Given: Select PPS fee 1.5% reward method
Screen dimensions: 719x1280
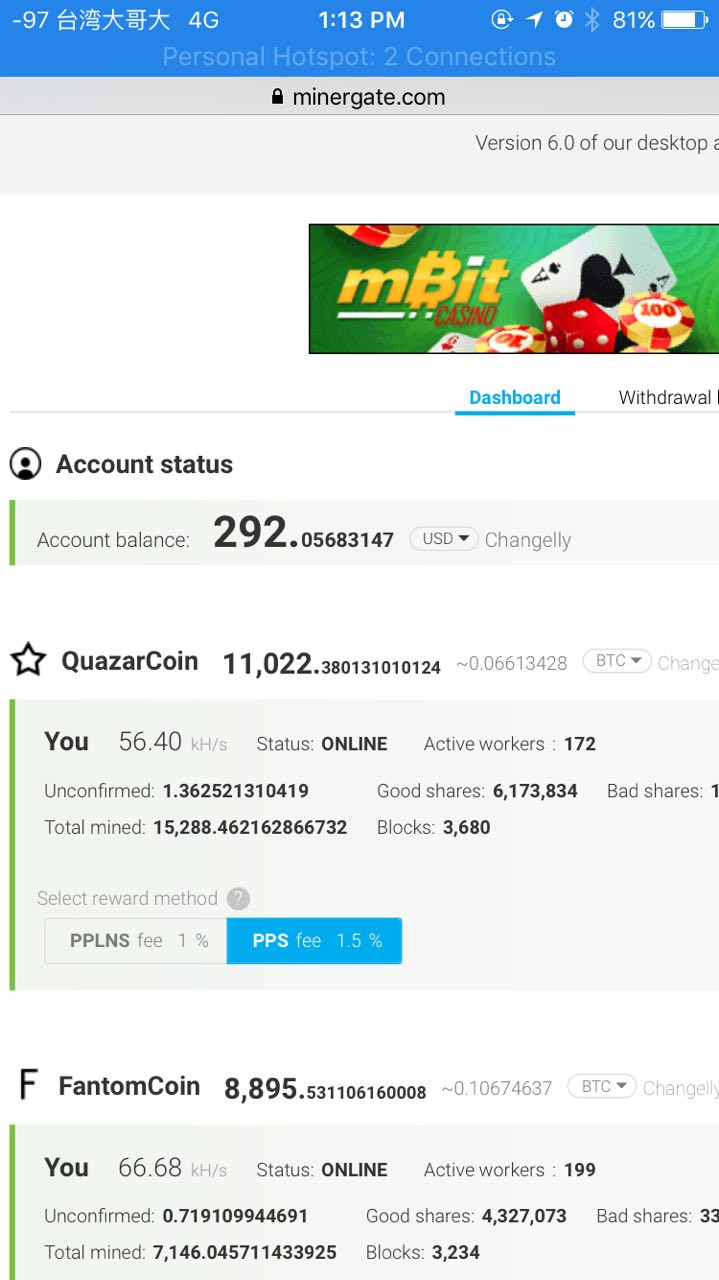Looking at the screenshot, I should [x=315, y=941].
